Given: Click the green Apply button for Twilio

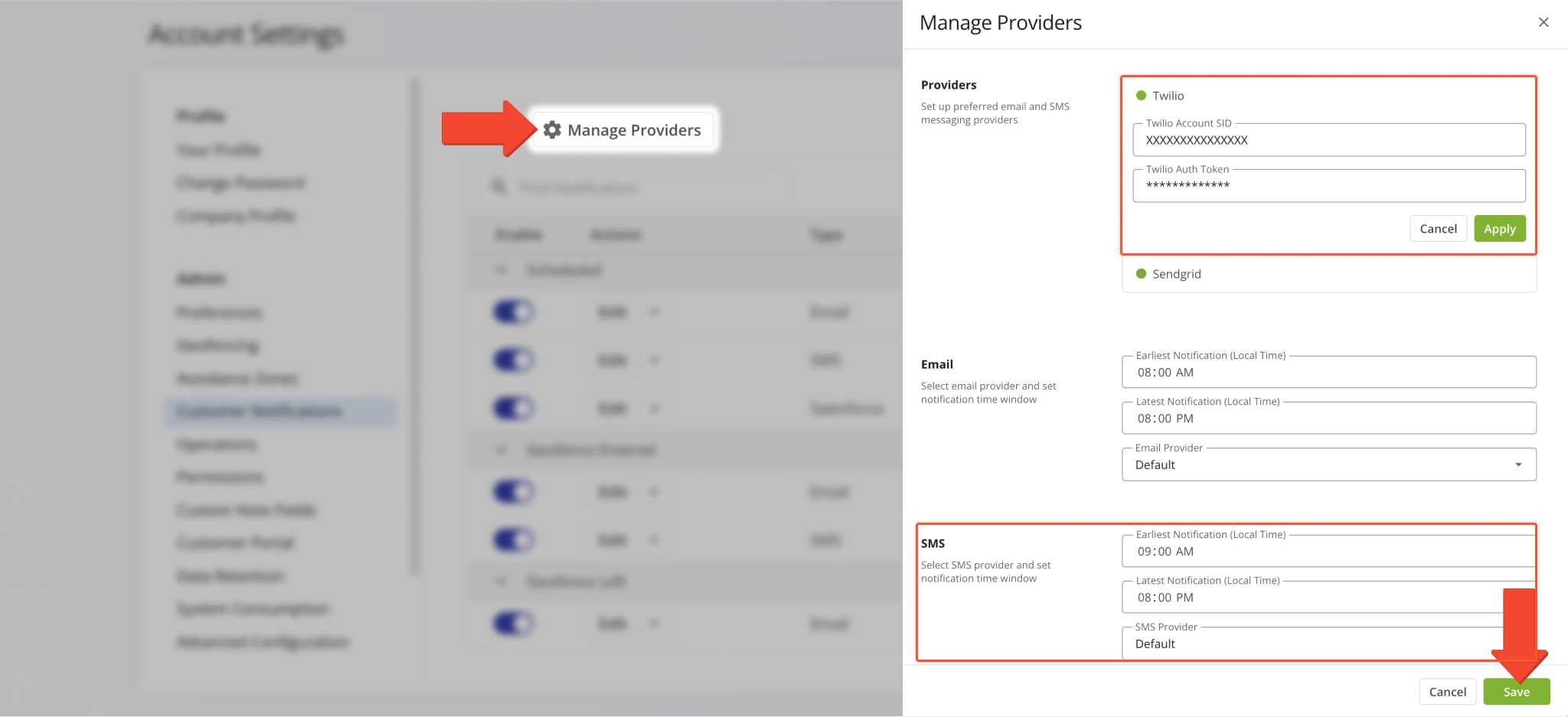Looking at the screenshot, I should [x=1499, y=229].
